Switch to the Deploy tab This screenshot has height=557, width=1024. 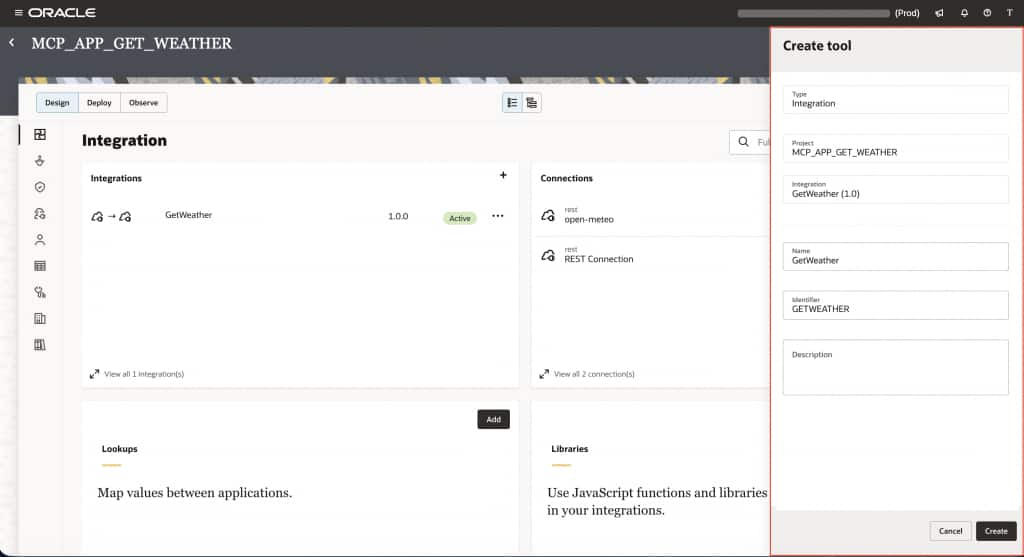[x=99, y=103]
